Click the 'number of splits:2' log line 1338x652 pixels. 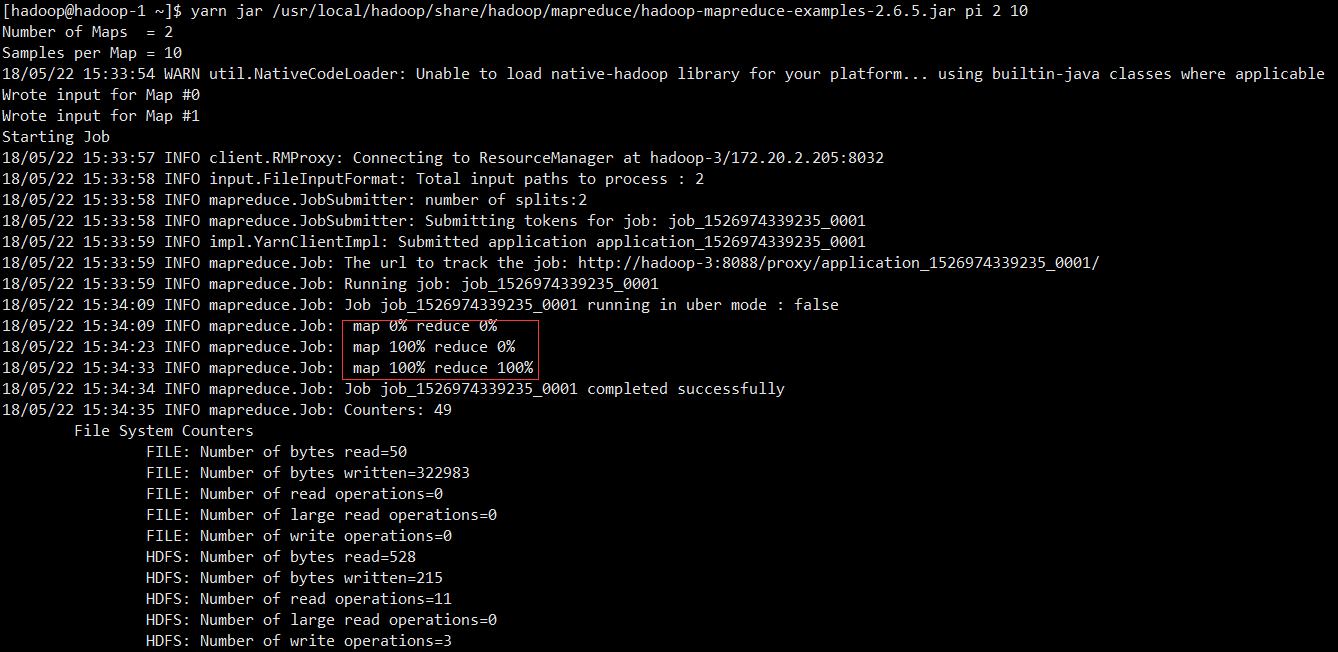pyautogui.click(x=295, y=200)
